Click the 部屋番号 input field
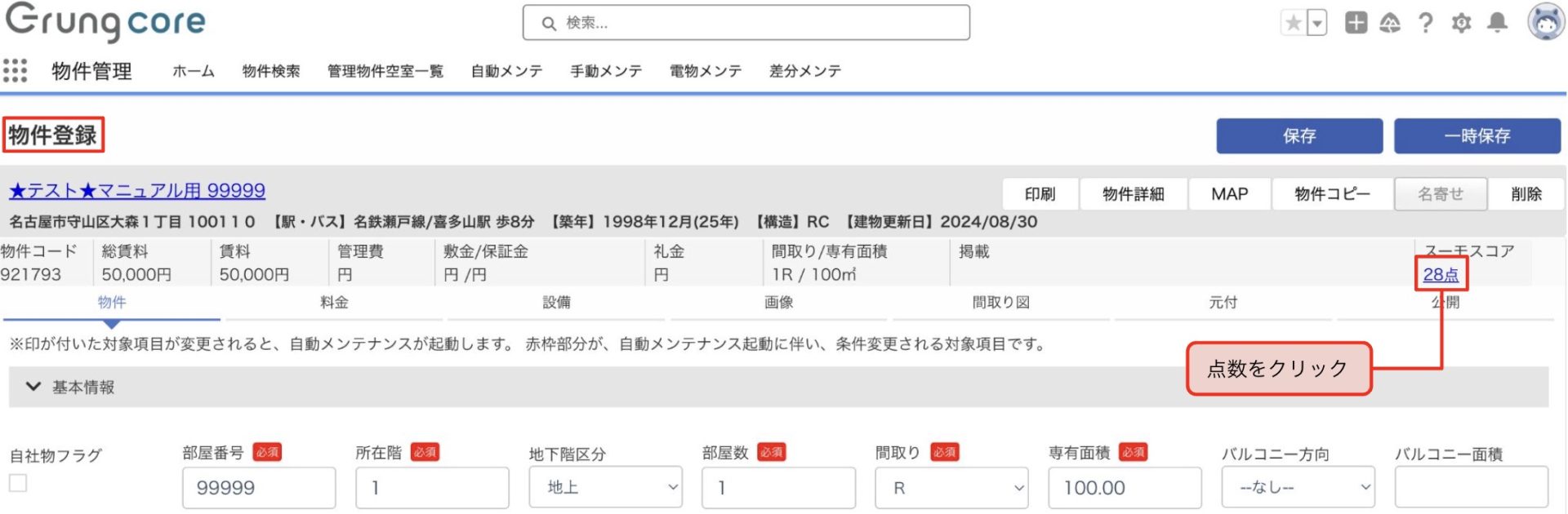 pyautogui.click(x=259, y=487)
